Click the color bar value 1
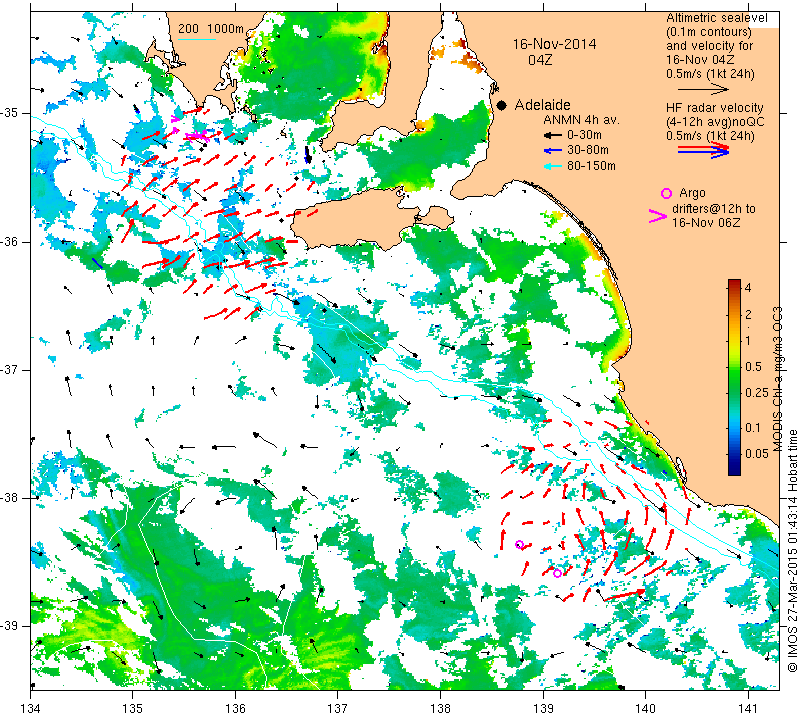 pyautogui.click(x=748, y=341)
